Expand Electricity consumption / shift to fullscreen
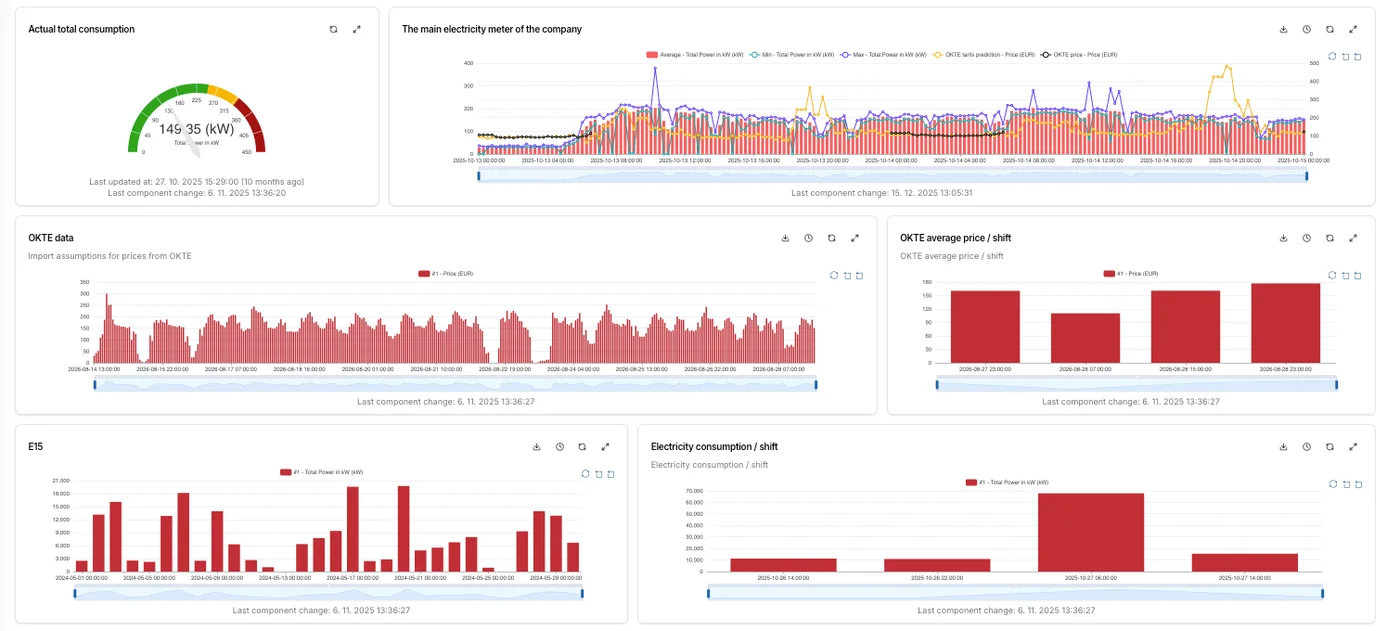Image resolution: width=1400 pixels, height=631 pixels. pos(1353,447)
